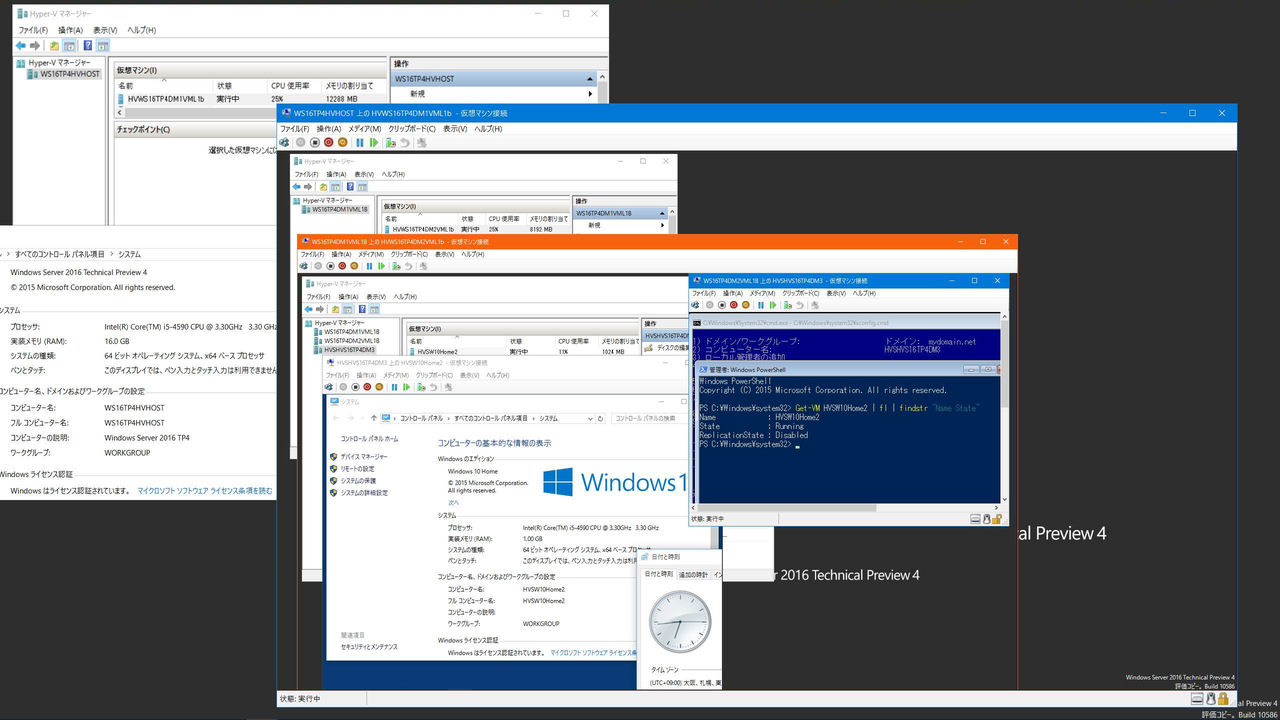Click Pause icon in HVSW10Home2 connection toolbar

pos(395,387)
